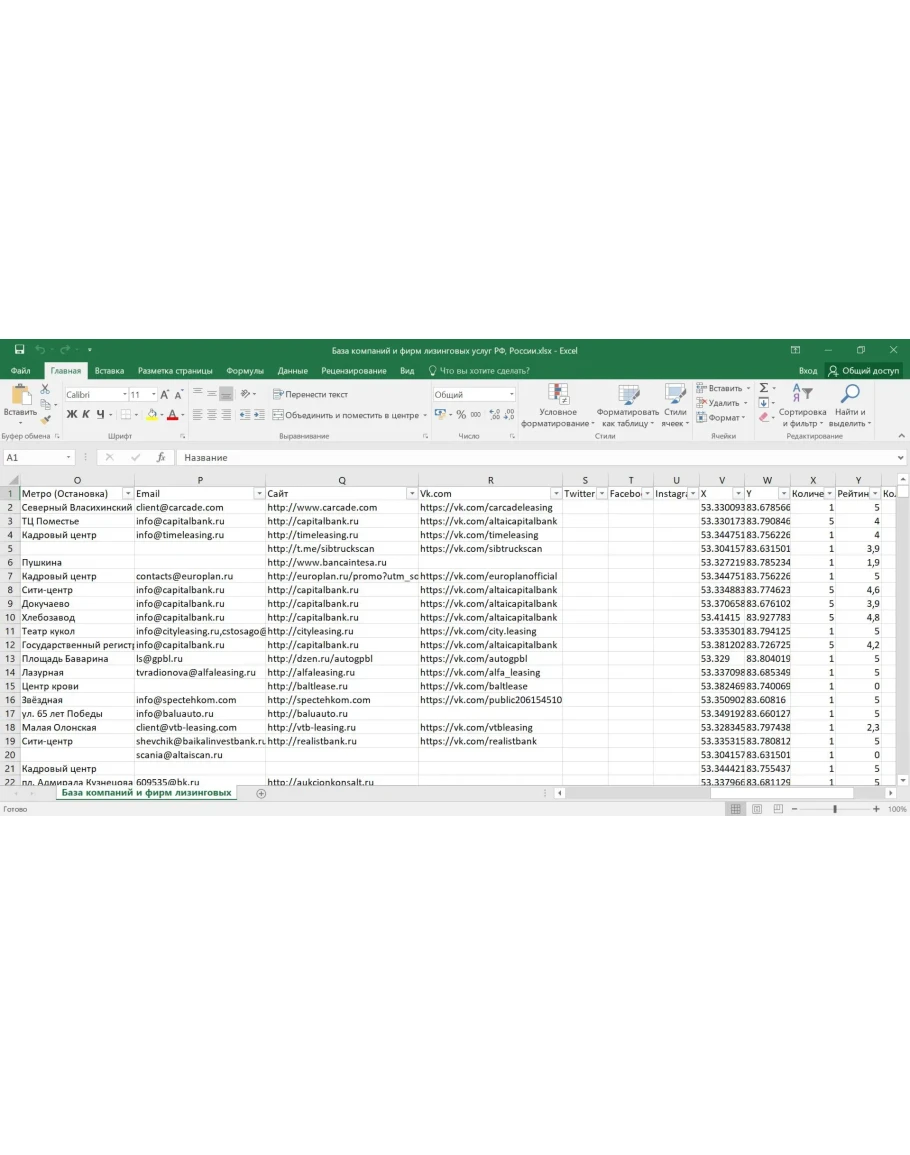The image size is (910, 1155).
Task: Click Удалить cells button
Action: tap(718, 403)
